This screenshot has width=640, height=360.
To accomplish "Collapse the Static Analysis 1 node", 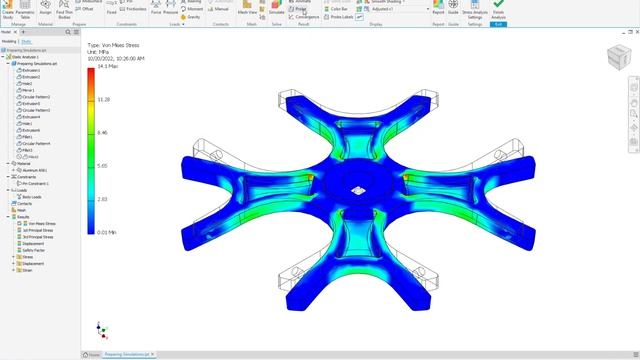I will [x=3, y=57].
